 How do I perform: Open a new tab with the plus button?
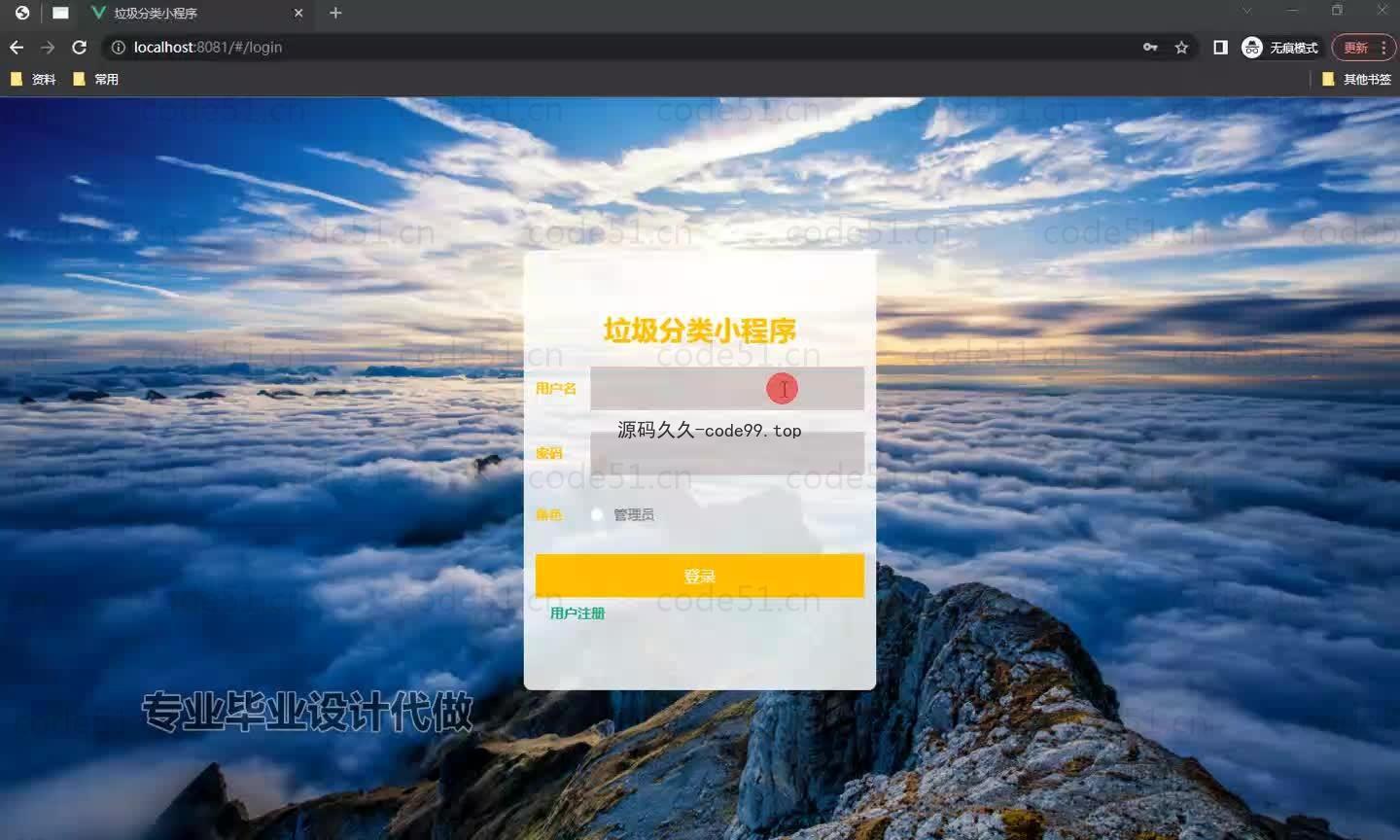335,13
